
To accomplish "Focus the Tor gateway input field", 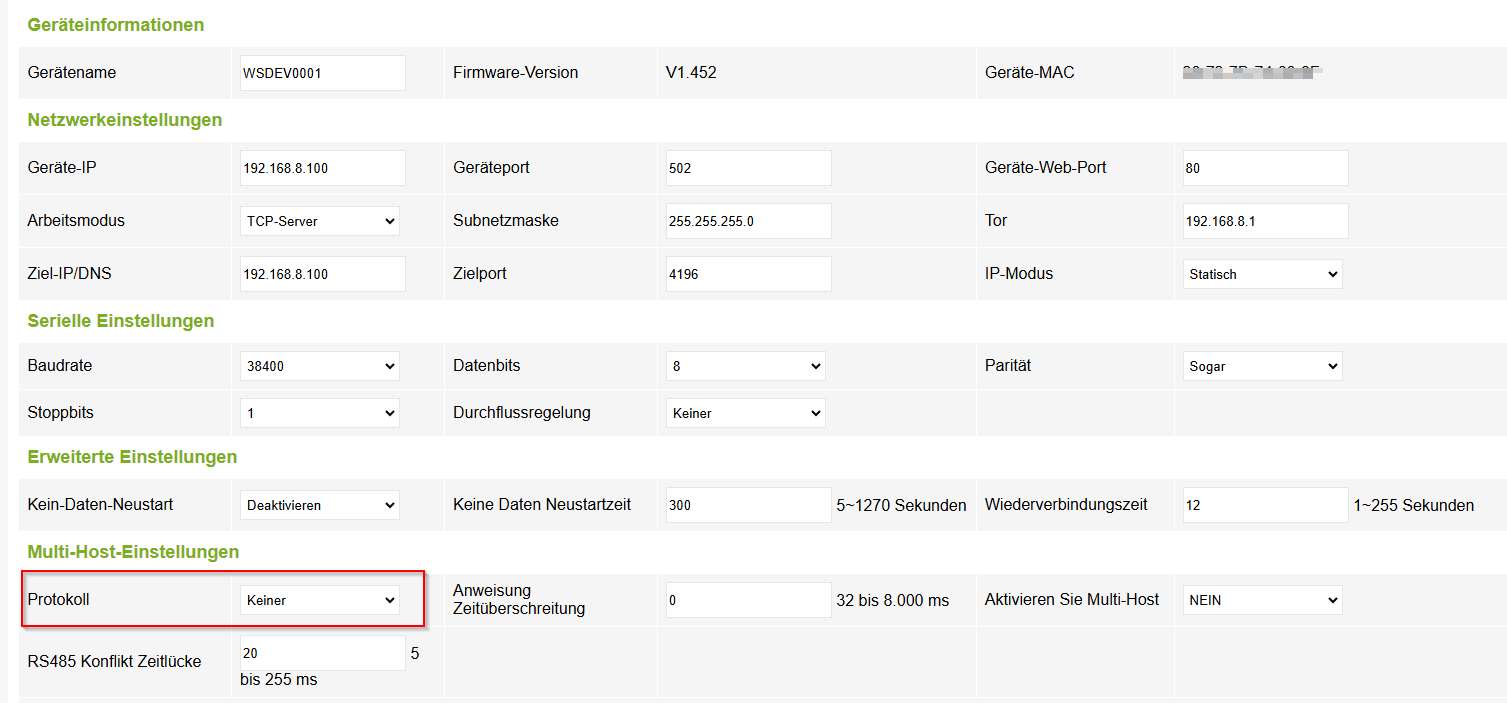I will [1265, 221].
